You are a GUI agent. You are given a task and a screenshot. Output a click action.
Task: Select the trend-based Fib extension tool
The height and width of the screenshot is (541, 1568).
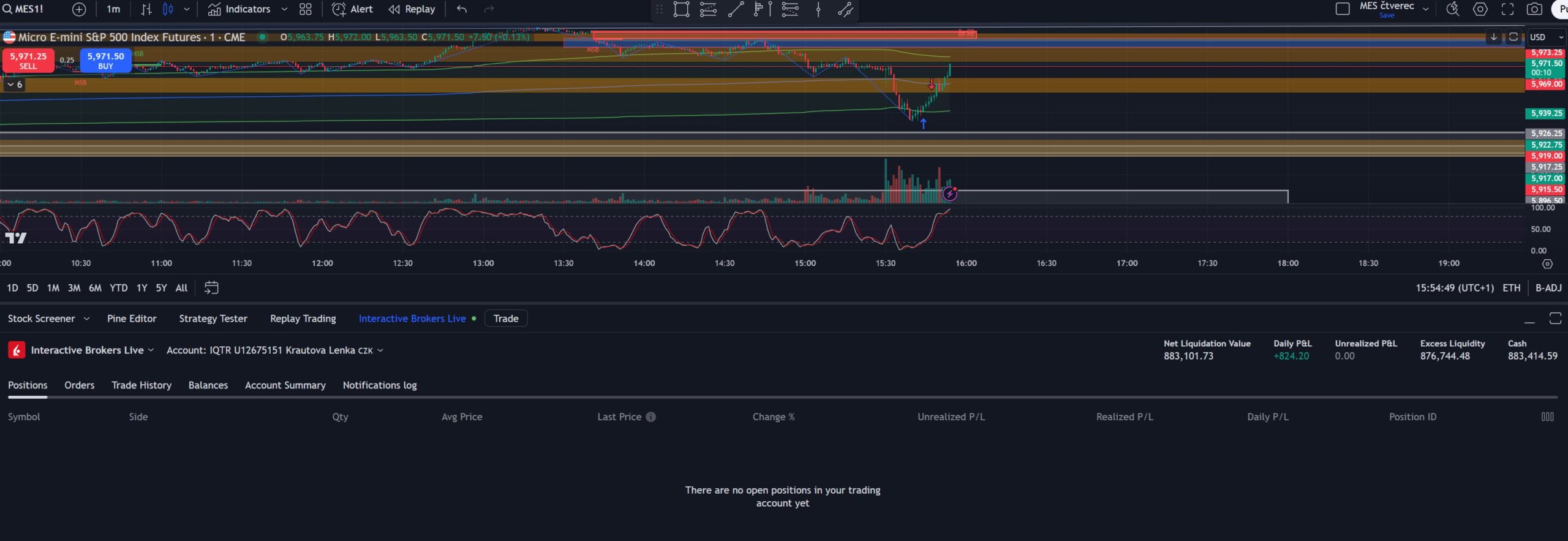tap(708, 9)
